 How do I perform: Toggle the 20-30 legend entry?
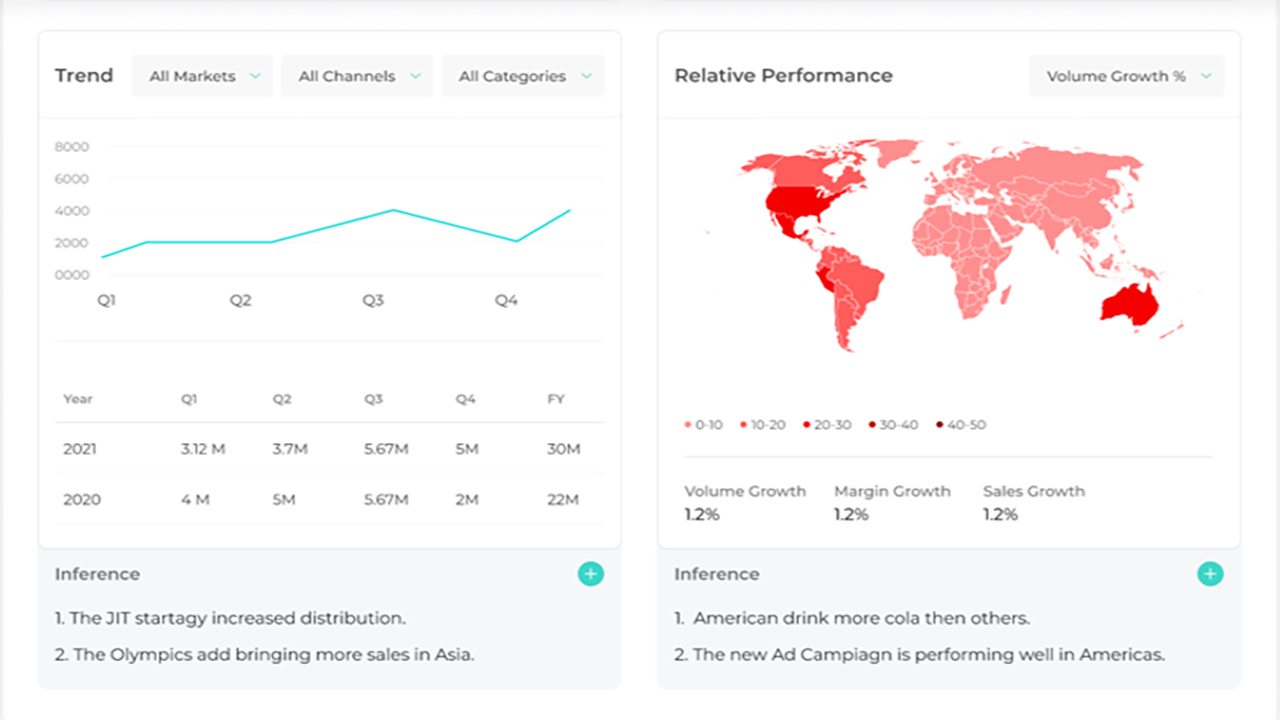pyautogui.click(x=827, y=425)
